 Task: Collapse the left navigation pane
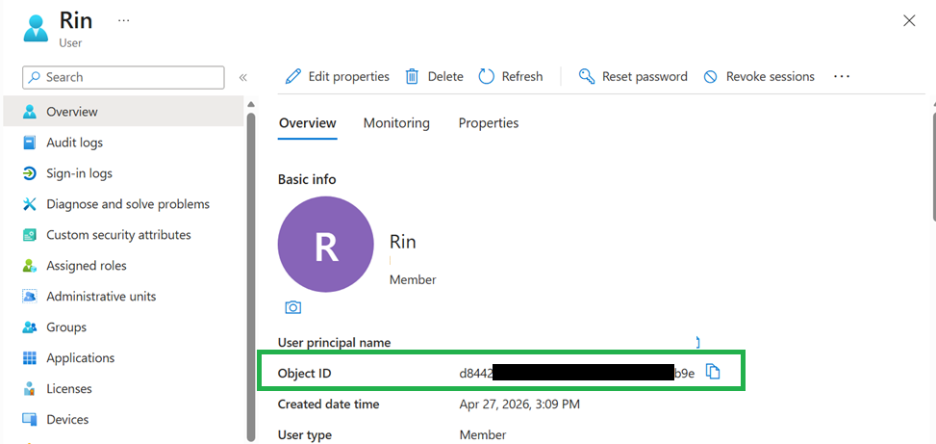point(243,78)
